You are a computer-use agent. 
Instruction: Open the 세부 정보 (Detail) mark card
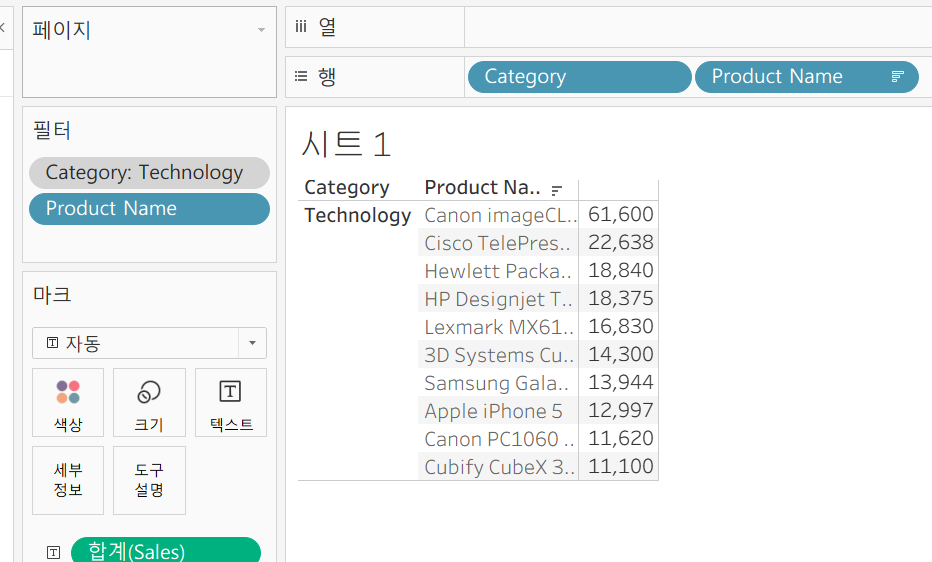tap(68, 480)
